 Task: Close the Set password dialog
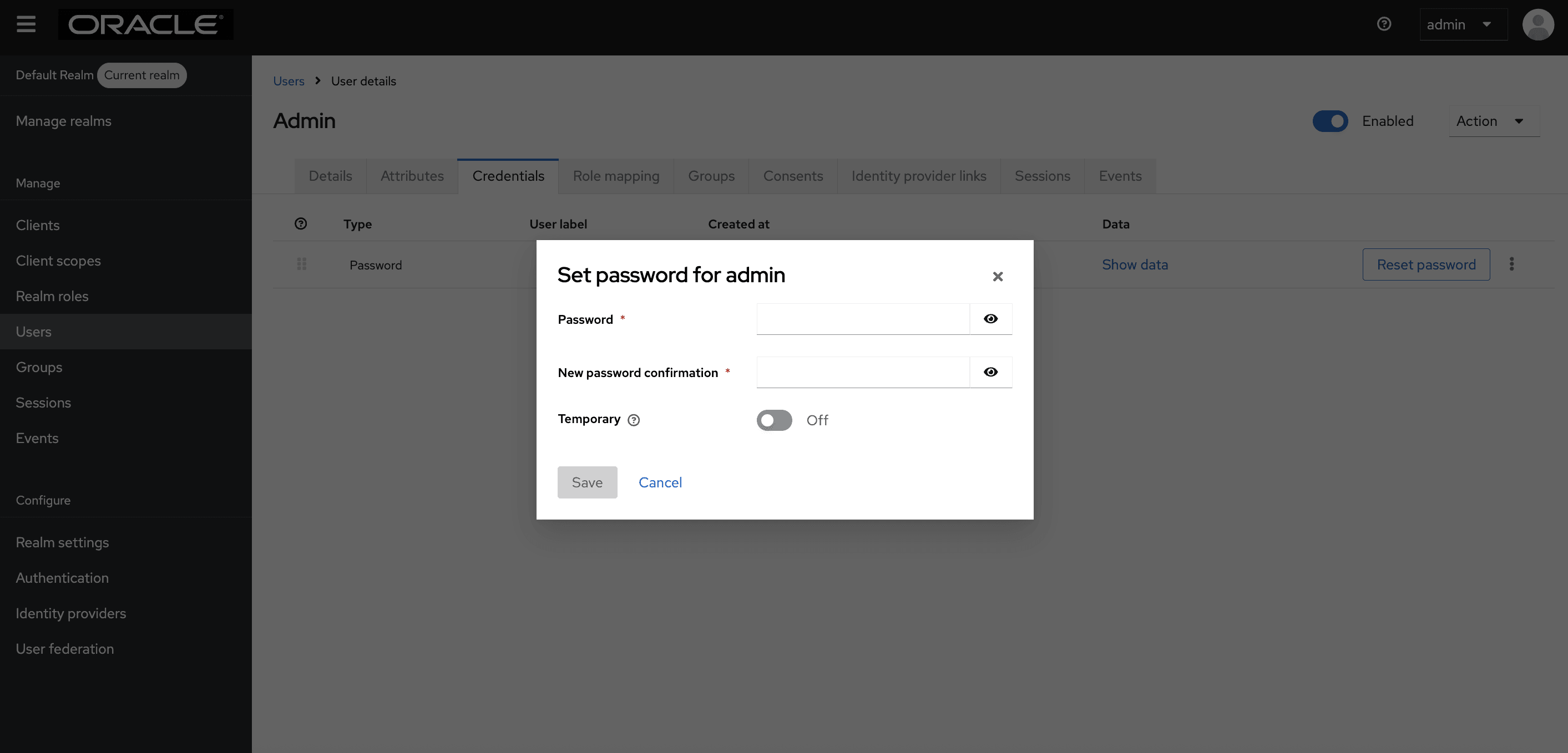(997, 277)
